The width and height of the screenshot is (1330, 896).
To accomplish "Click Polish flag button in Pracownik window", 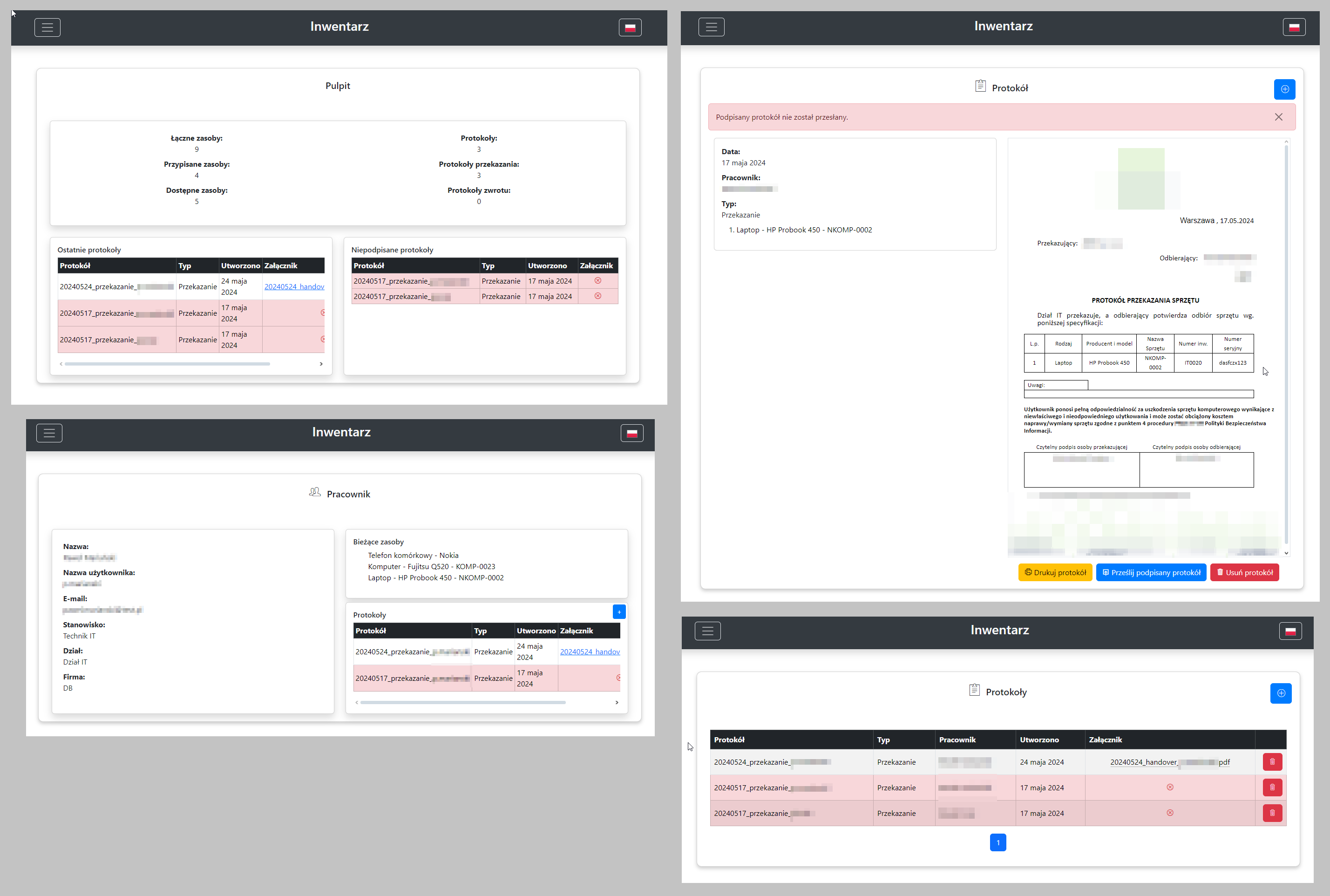I will 632,433.
